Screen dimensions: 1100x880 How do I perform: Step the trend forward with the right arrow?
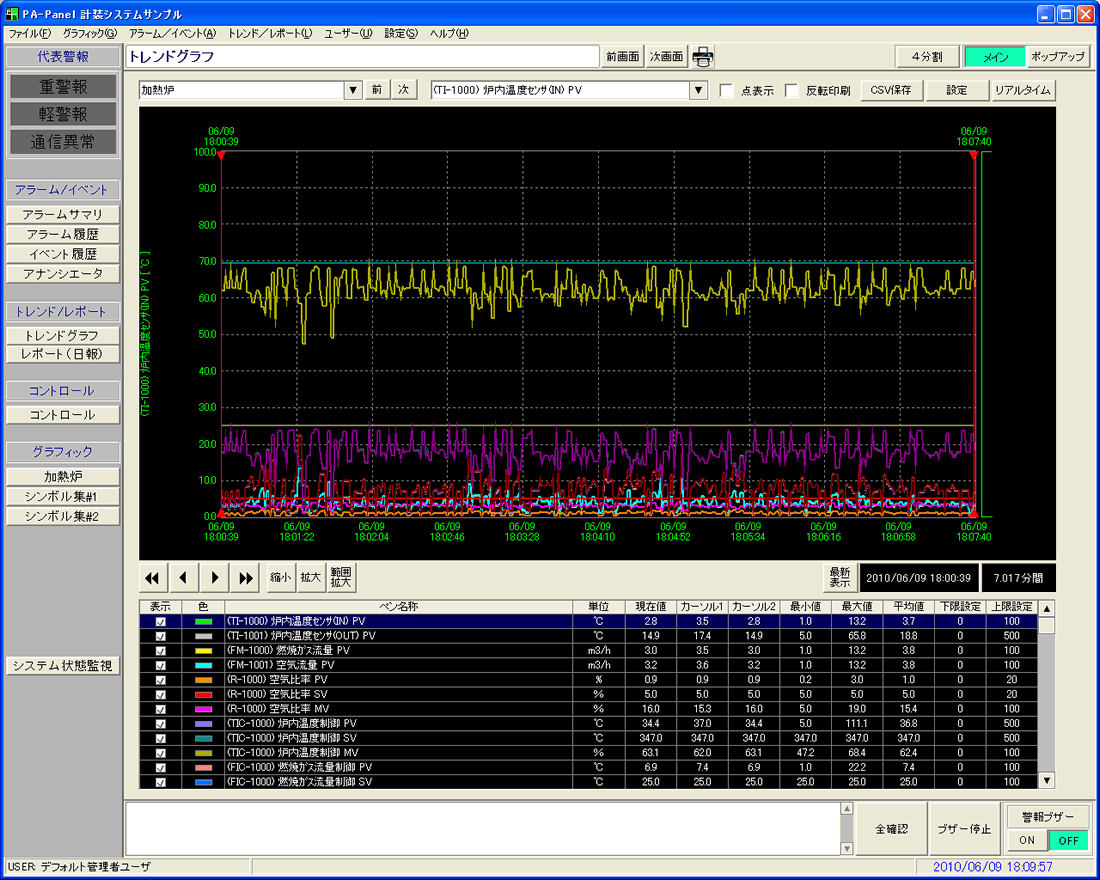(214, 578)
